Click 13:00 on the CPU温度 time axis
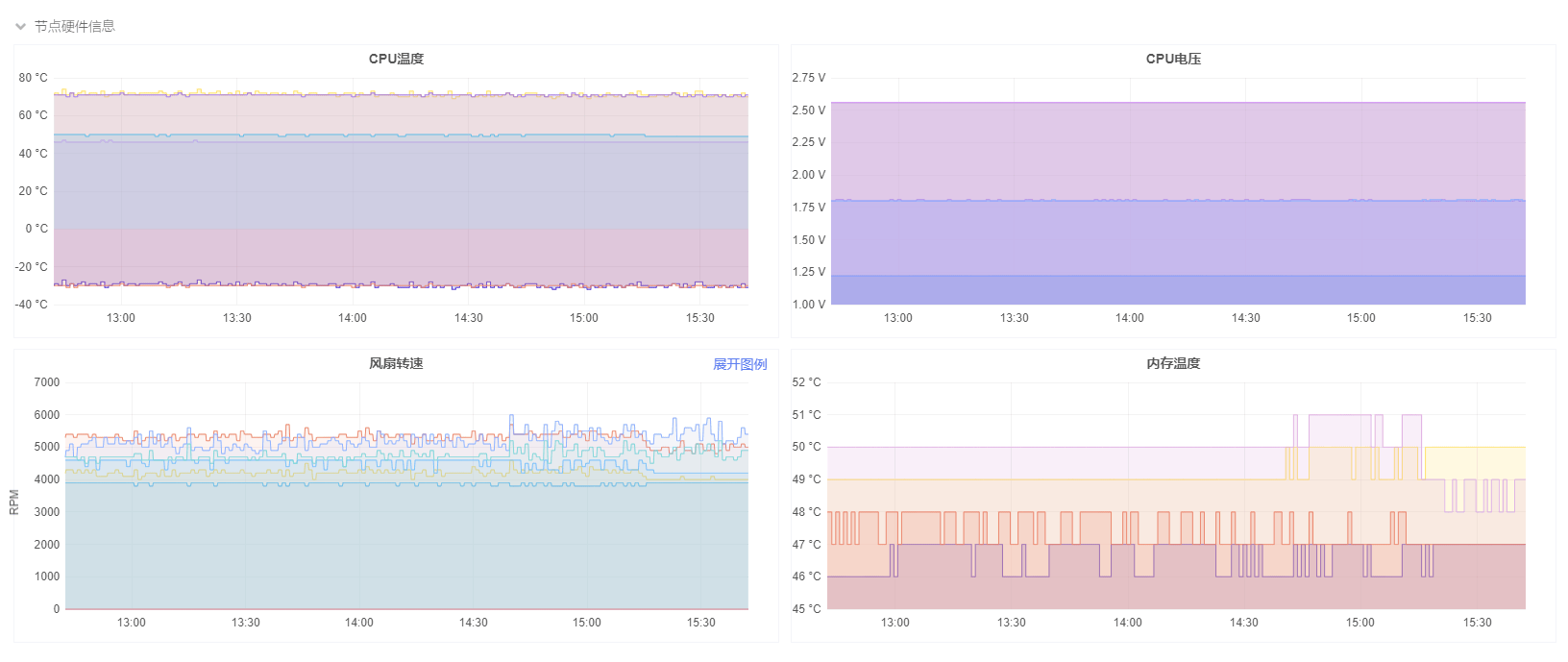Screen dimensions: 1568x662 coord(121,318)
